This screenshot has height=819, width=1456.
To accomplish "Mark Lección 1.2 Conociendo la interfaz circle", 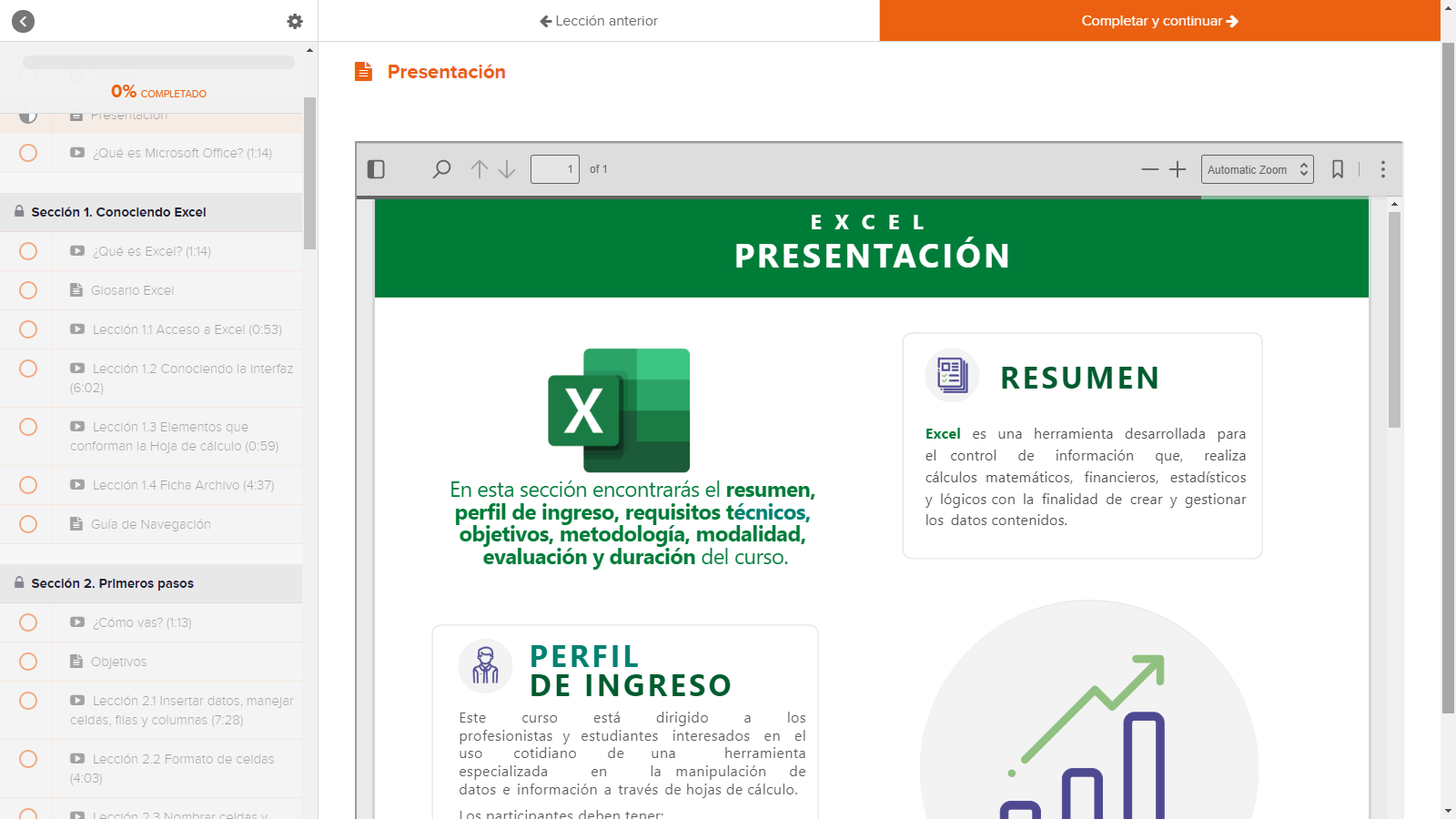I will (x=28, y=369).
